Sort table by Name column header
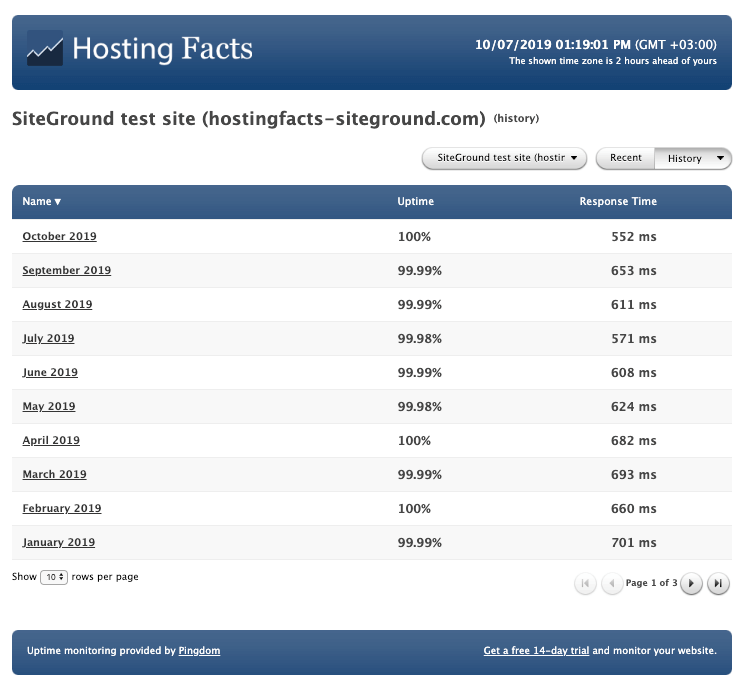Viewport: 743px width, 689px height. click(x=41, y=201)
